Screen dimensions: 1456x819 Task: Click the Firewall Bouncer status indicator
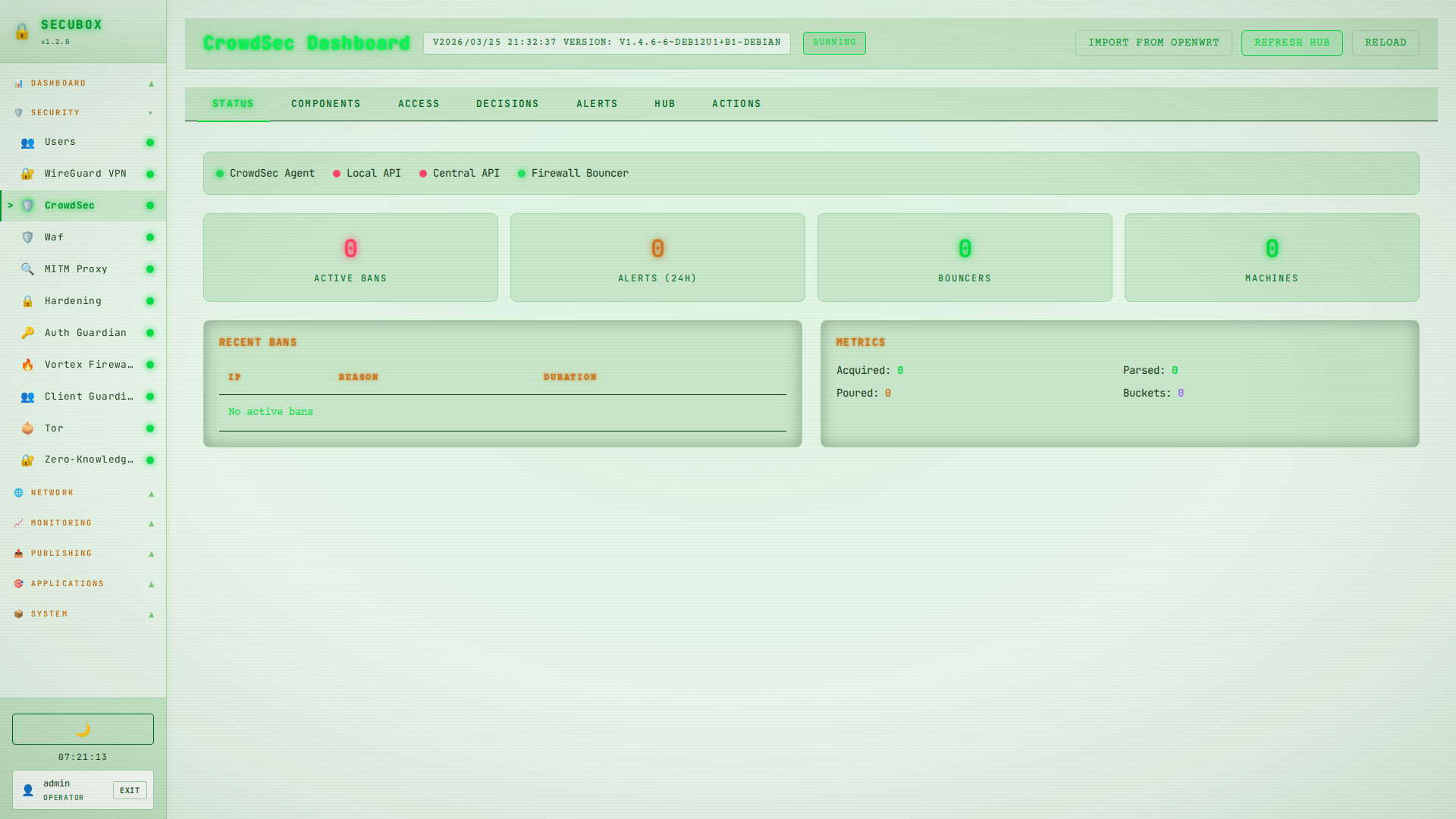(522, 173)
